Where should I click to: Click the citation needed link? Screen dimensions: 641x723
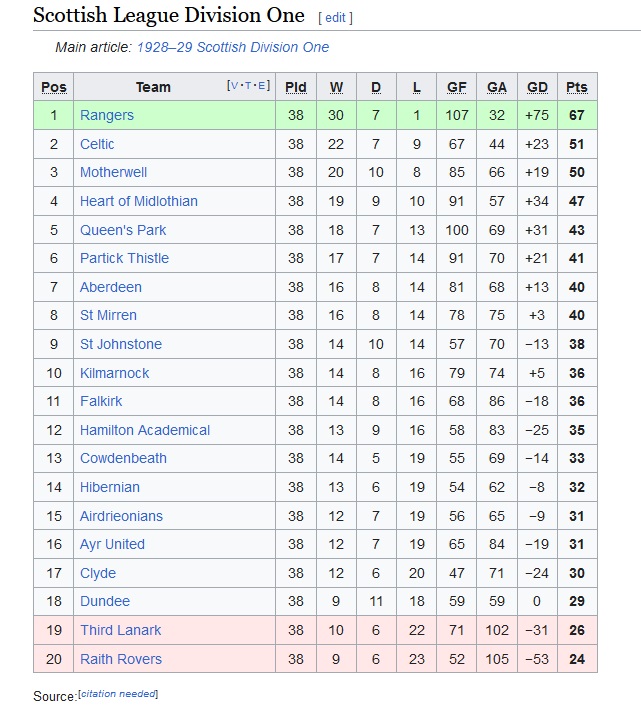pos(118,694)
